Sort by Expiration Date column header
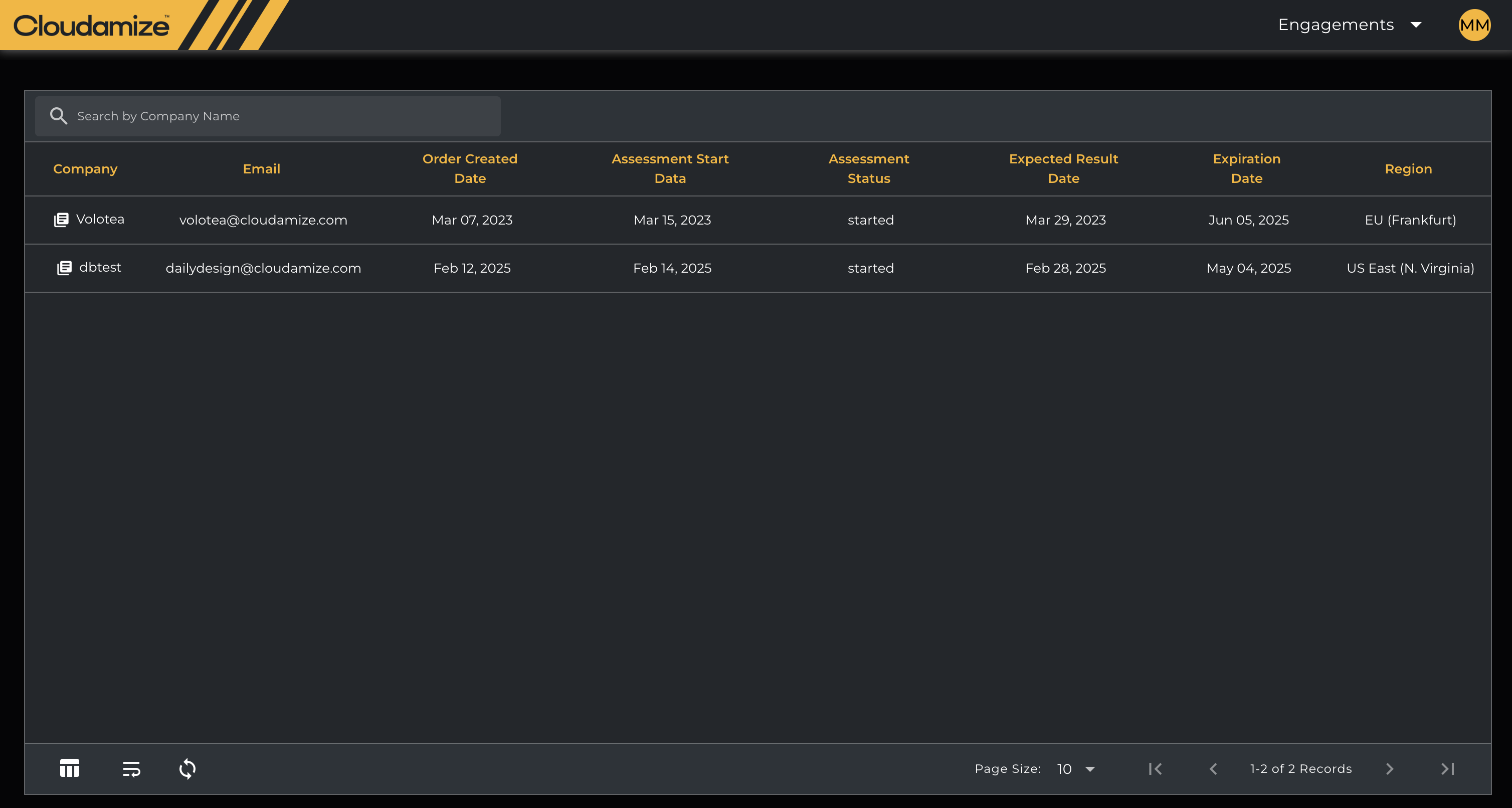Screen dimensions: 1512x808 coord(1246,169)
